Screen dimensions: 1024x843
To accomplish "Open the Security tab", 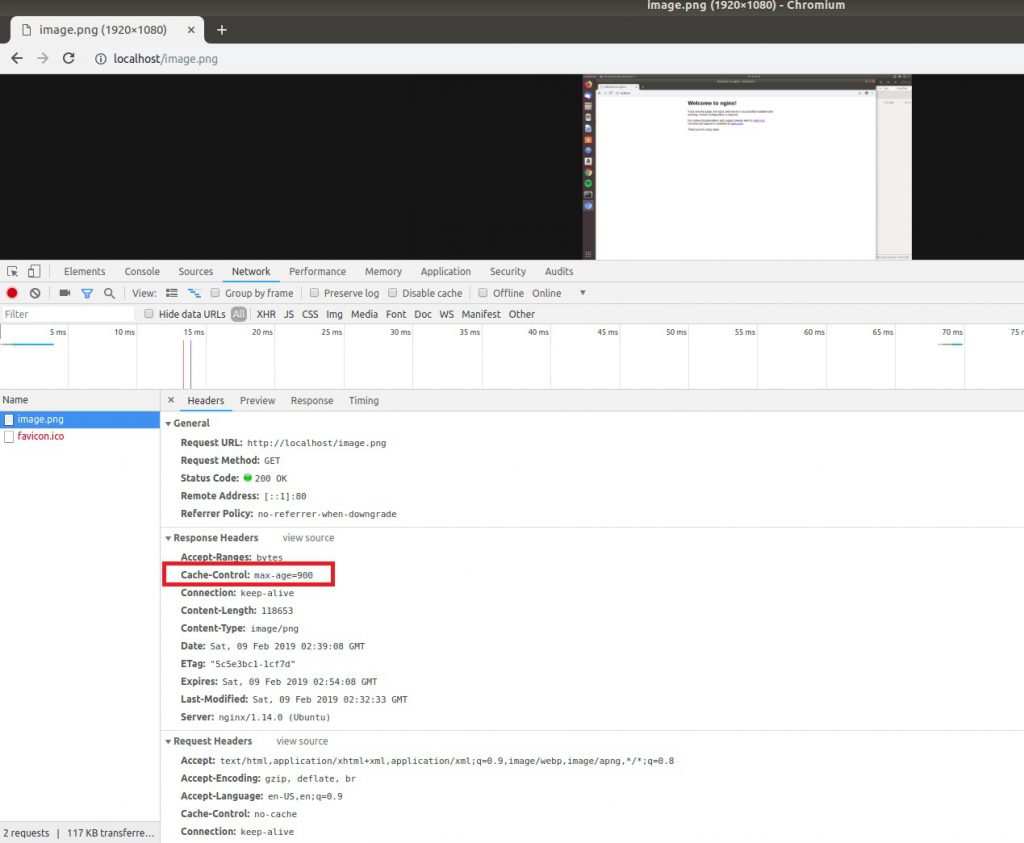I will click(507, 272).
